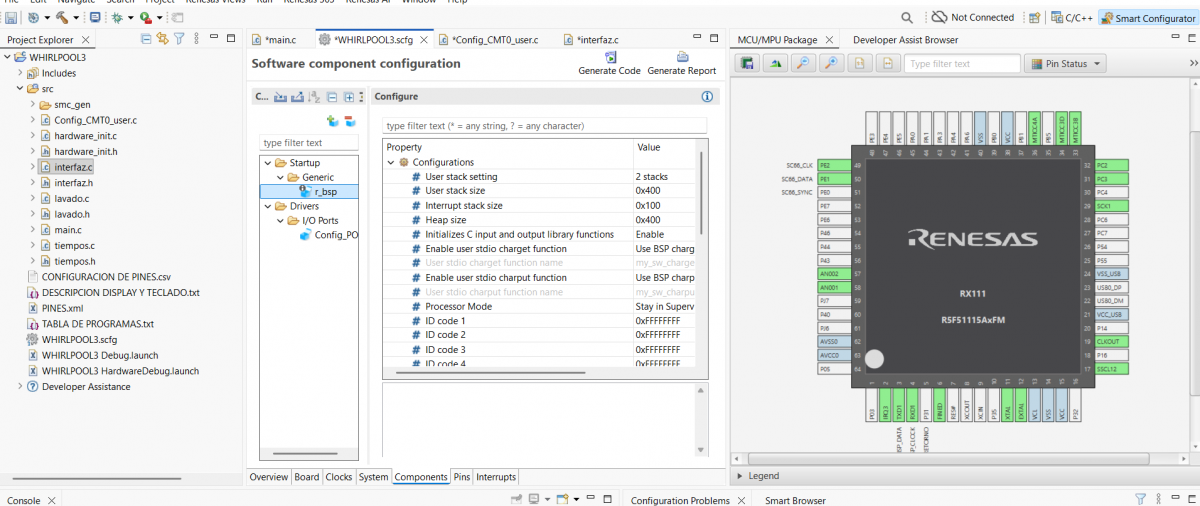The height and width of the screenshot is (506, 1200).
Task: Click the Console view tab
Action: coord(24,500)
